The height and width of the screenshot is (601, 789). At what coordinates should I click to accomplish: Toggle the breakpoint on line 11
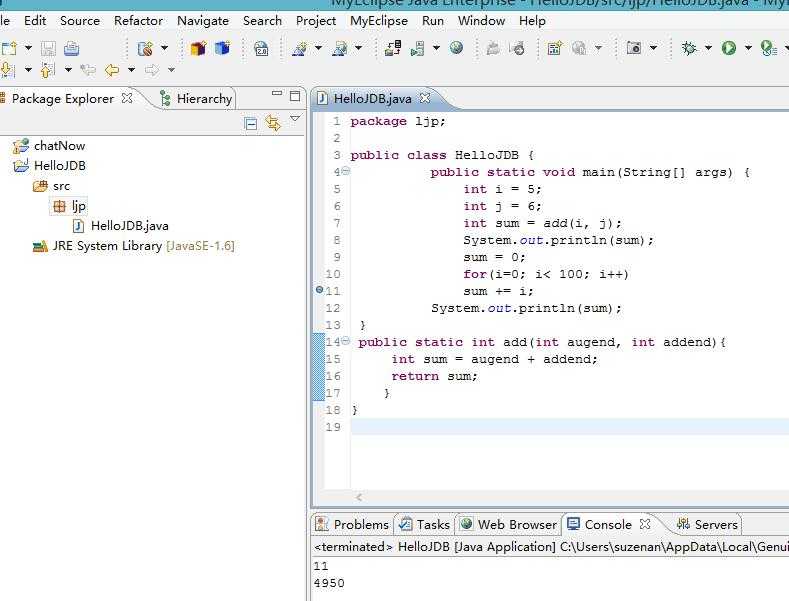point(319,290)
